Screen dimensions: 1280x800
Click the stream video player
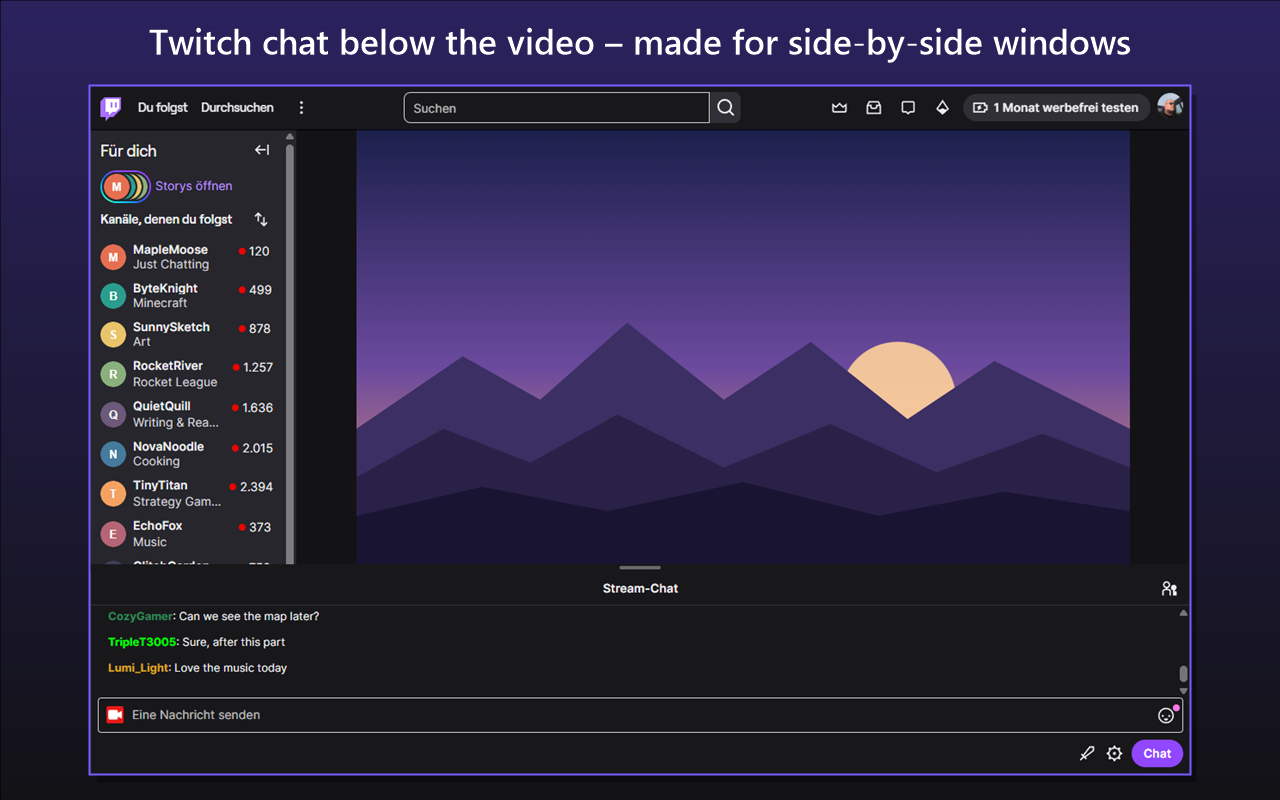pyautogui.click(x=743, y=347)
